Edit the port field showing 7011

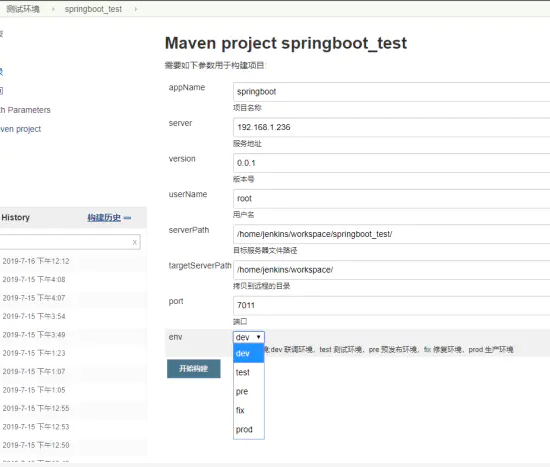click(x=391, y=305)
